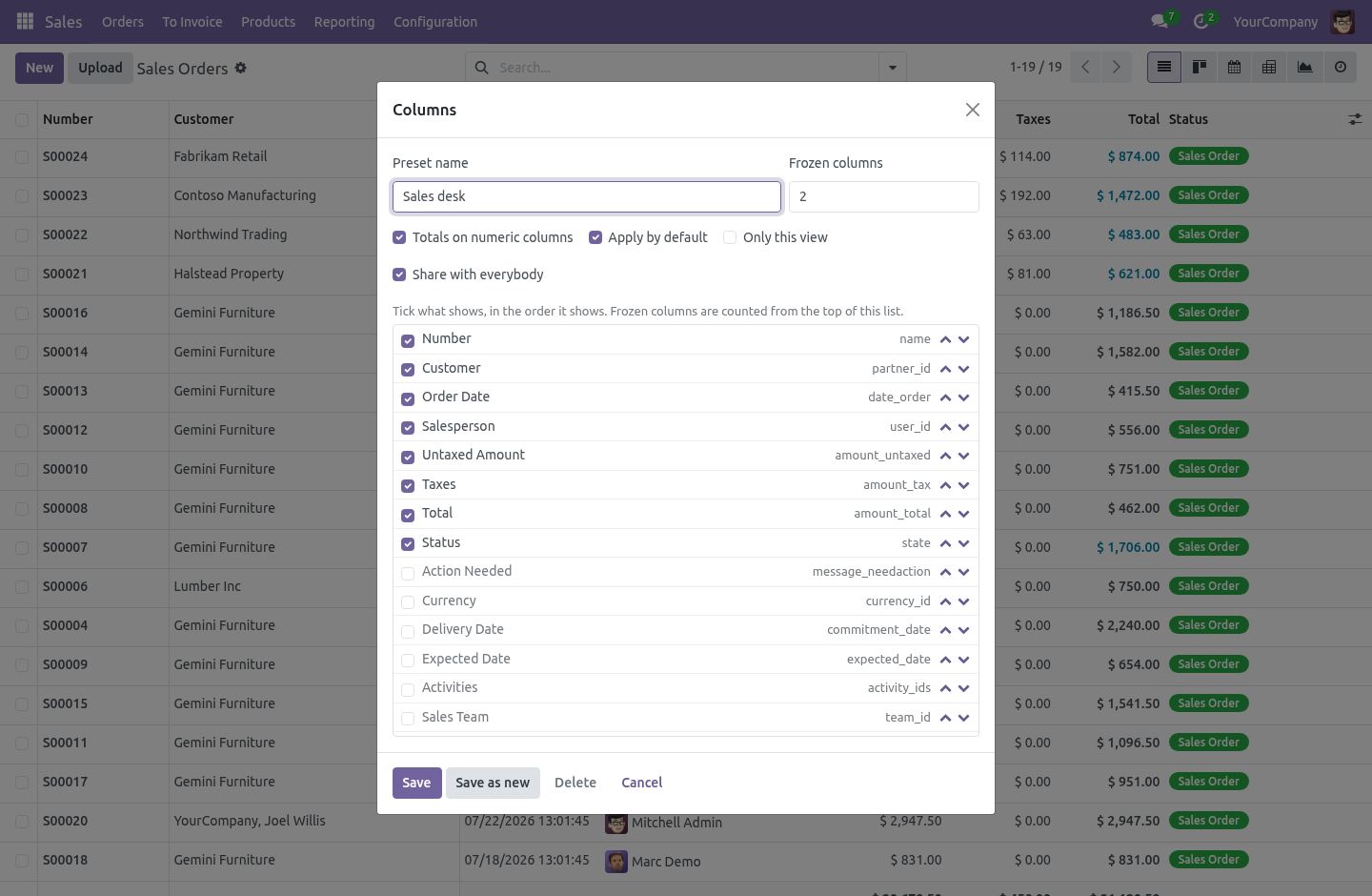This screenshot has height=896, width=1372.
Task: Enable the Currency column checkbox
Action: pos(408,602)
